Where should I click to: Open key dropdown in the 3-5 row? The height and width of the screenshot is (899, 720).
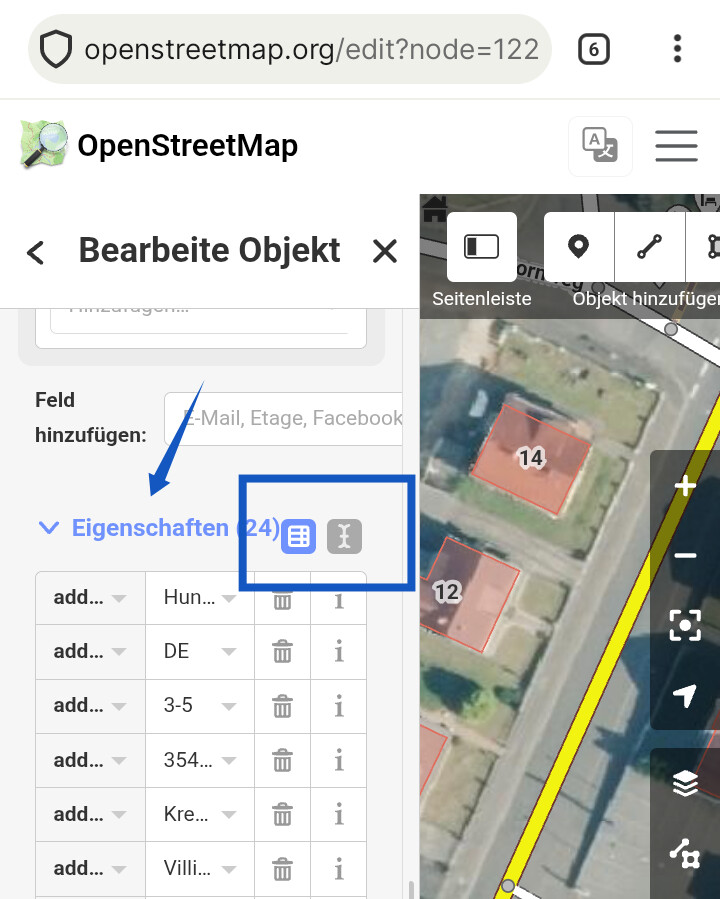(x=119, y=706)
